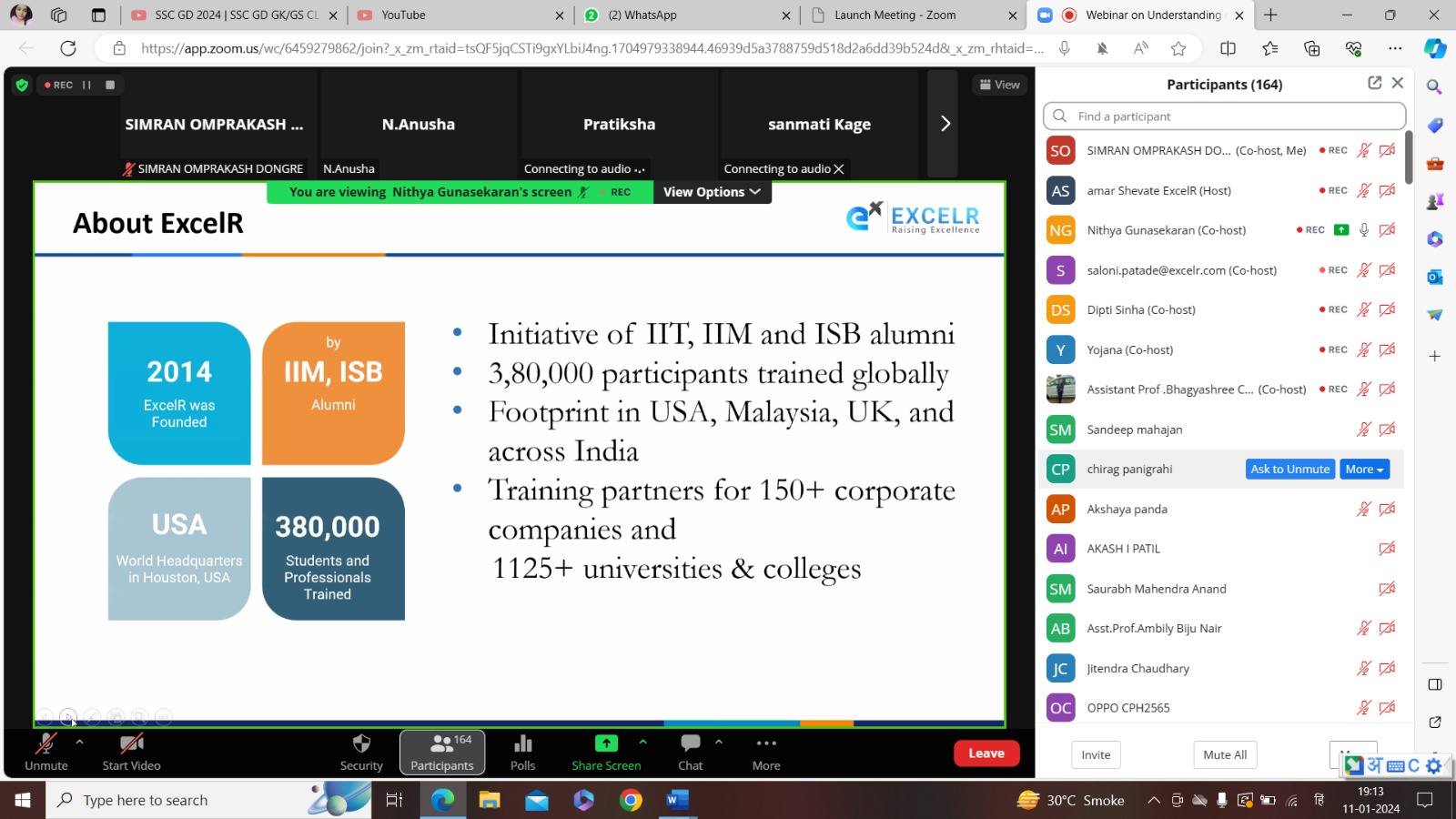Click the participants list scrollbar
This screenshot has height=819, width=1456.
1409,159
